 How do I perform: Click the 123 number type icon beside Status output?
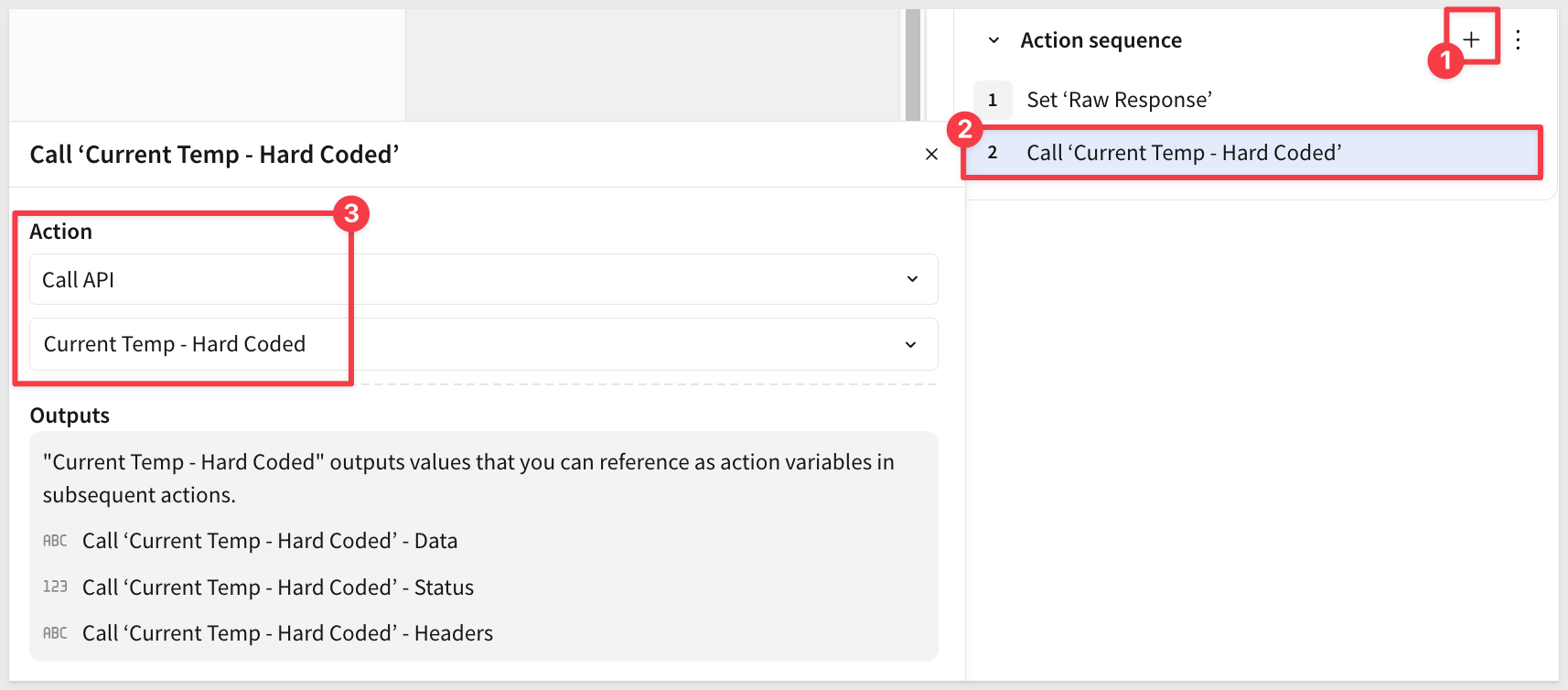(x=55, y=587)
